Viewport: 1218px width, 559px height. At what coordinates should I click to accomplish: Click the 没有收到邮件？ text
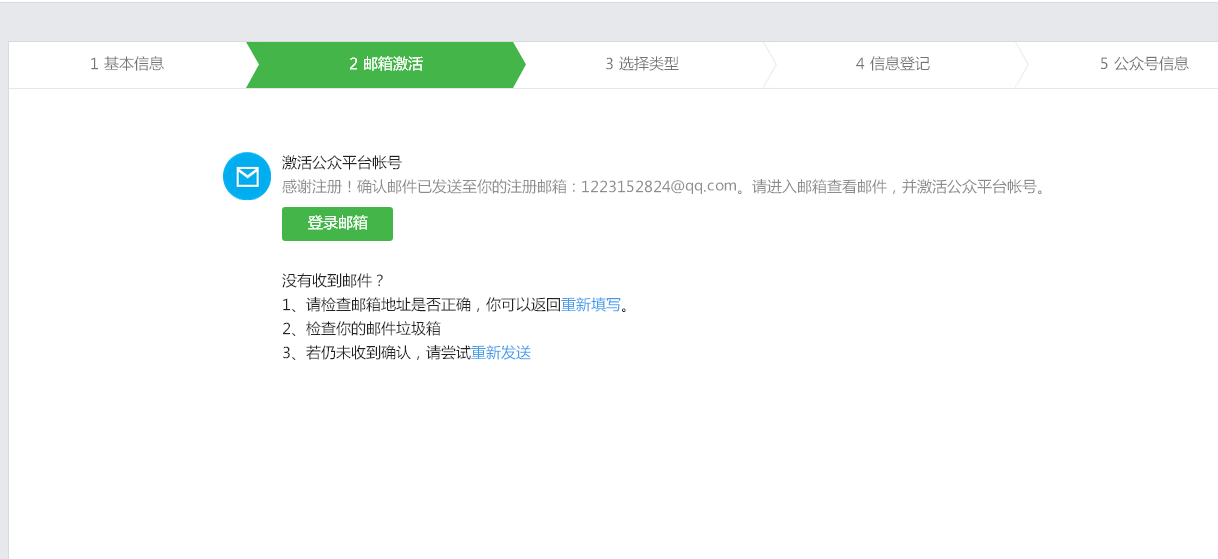point(334,281)
